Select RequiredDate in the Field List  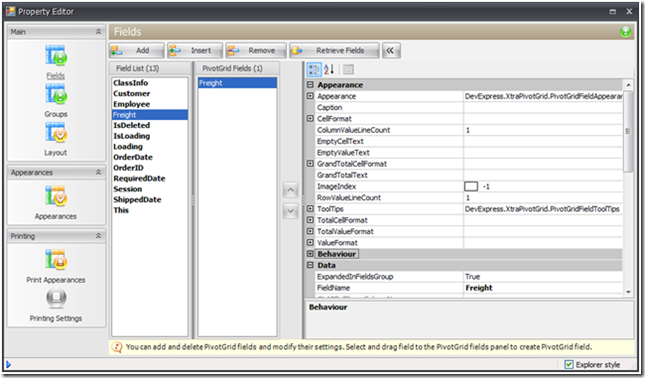pos(150,179)
